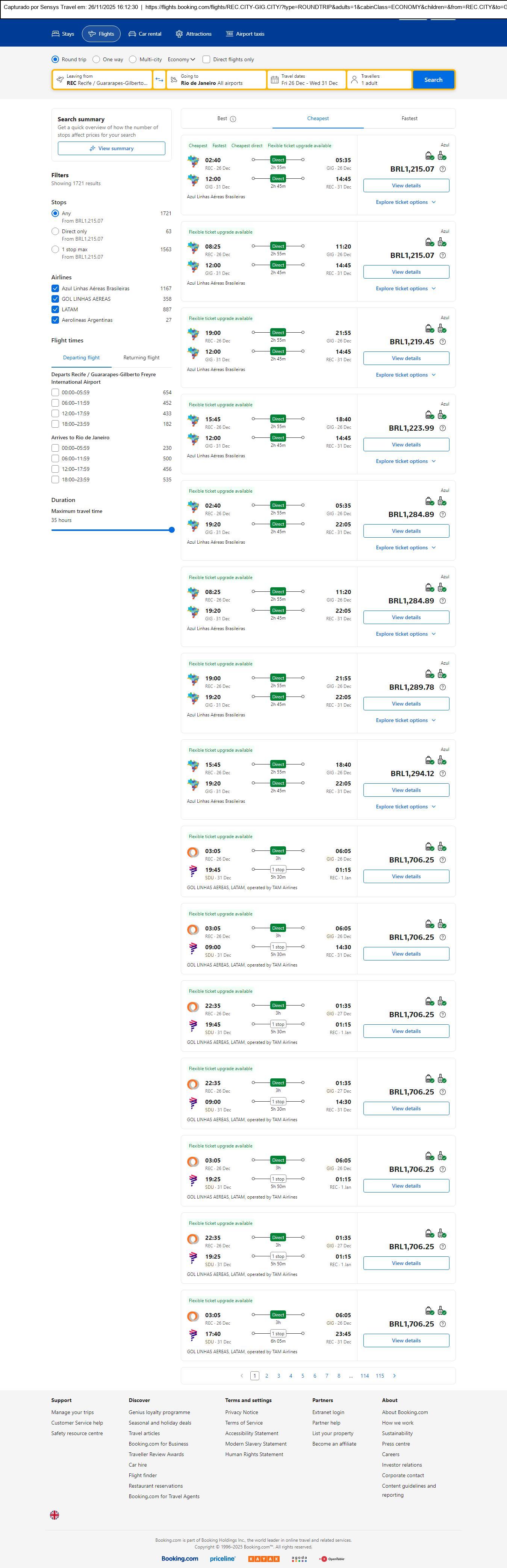Click the swap origin and destination arrows icon
The width and height of the screenshot is (507, 1568).
[159, 80]
